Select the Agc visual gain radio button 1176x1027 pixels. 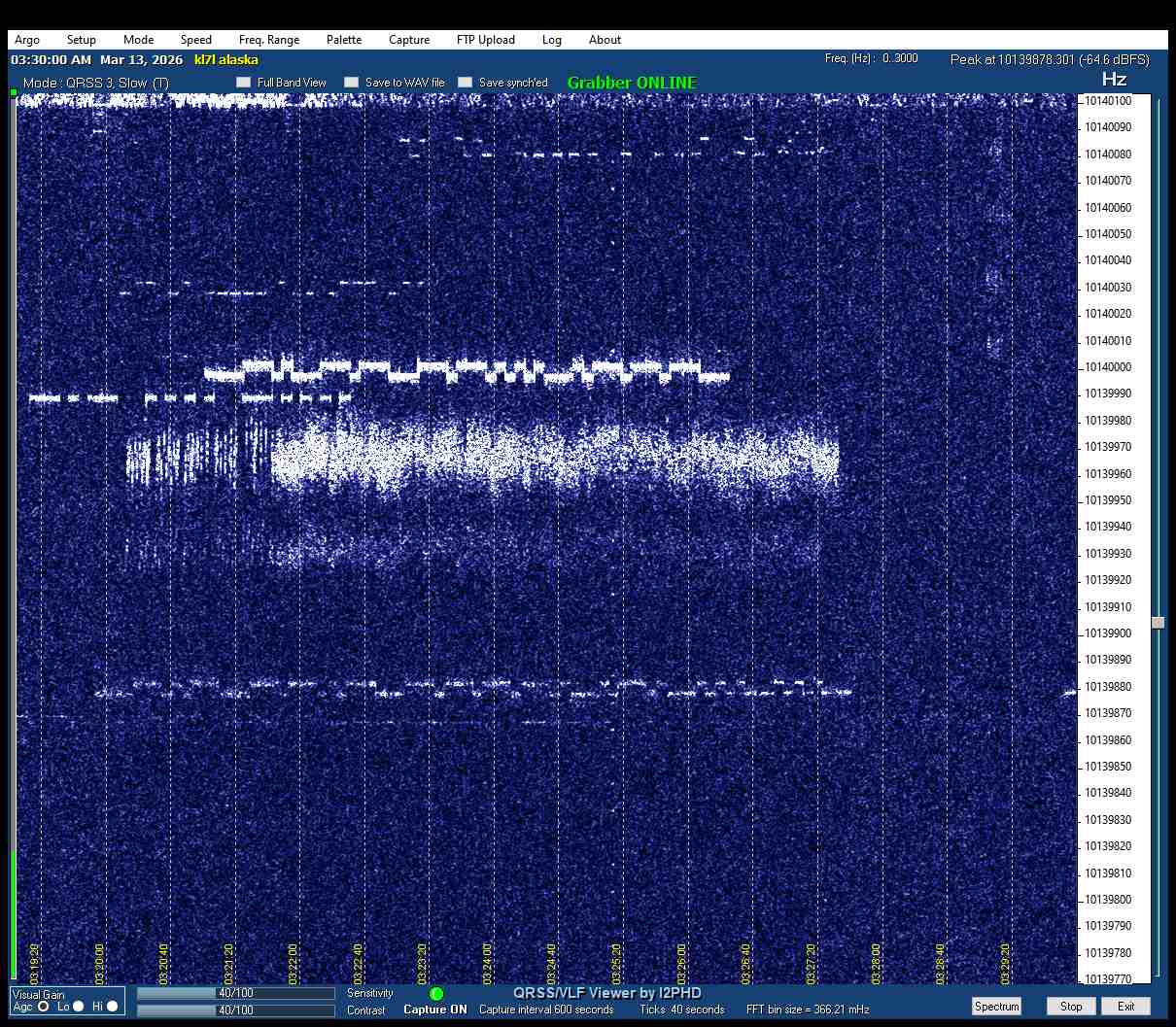(44, 1007)
